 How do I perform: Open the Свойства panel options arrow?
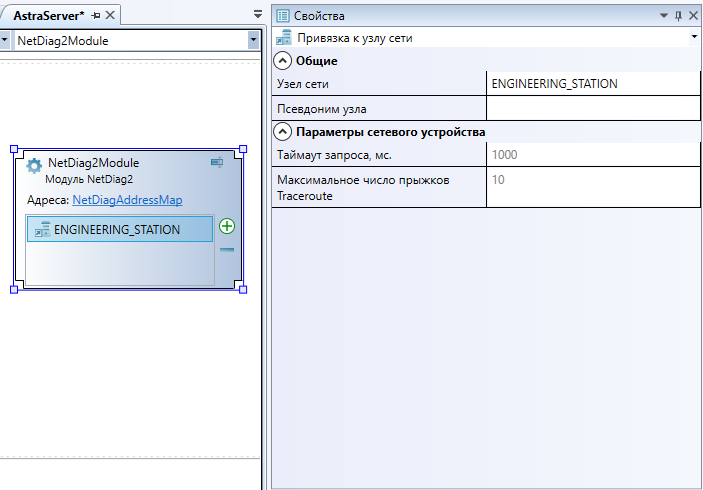pyautogui.click(x=662, y=16)
